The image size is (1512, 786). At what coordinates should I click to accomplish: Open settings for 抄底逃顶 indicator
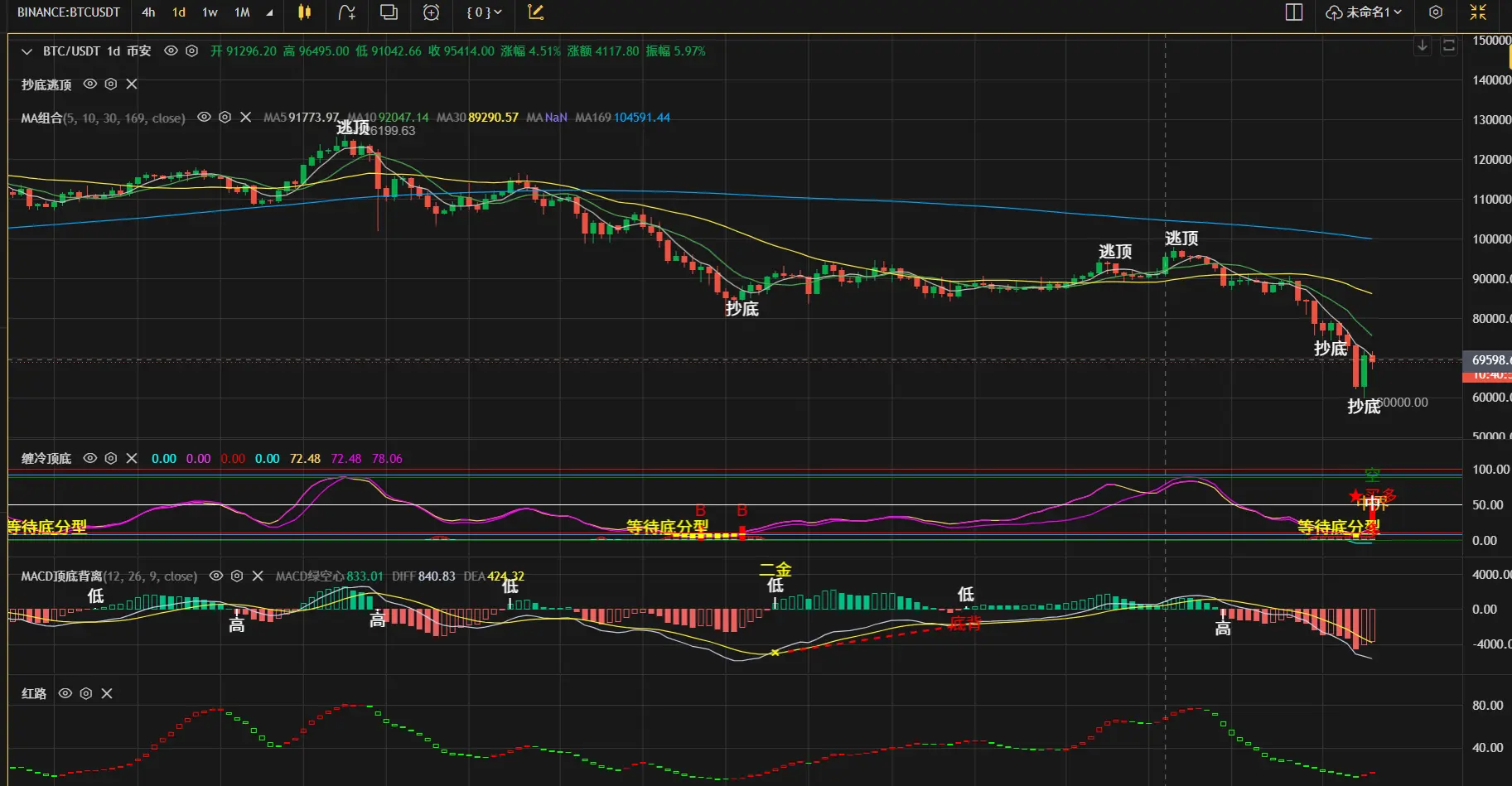click(x=111, y=84)
